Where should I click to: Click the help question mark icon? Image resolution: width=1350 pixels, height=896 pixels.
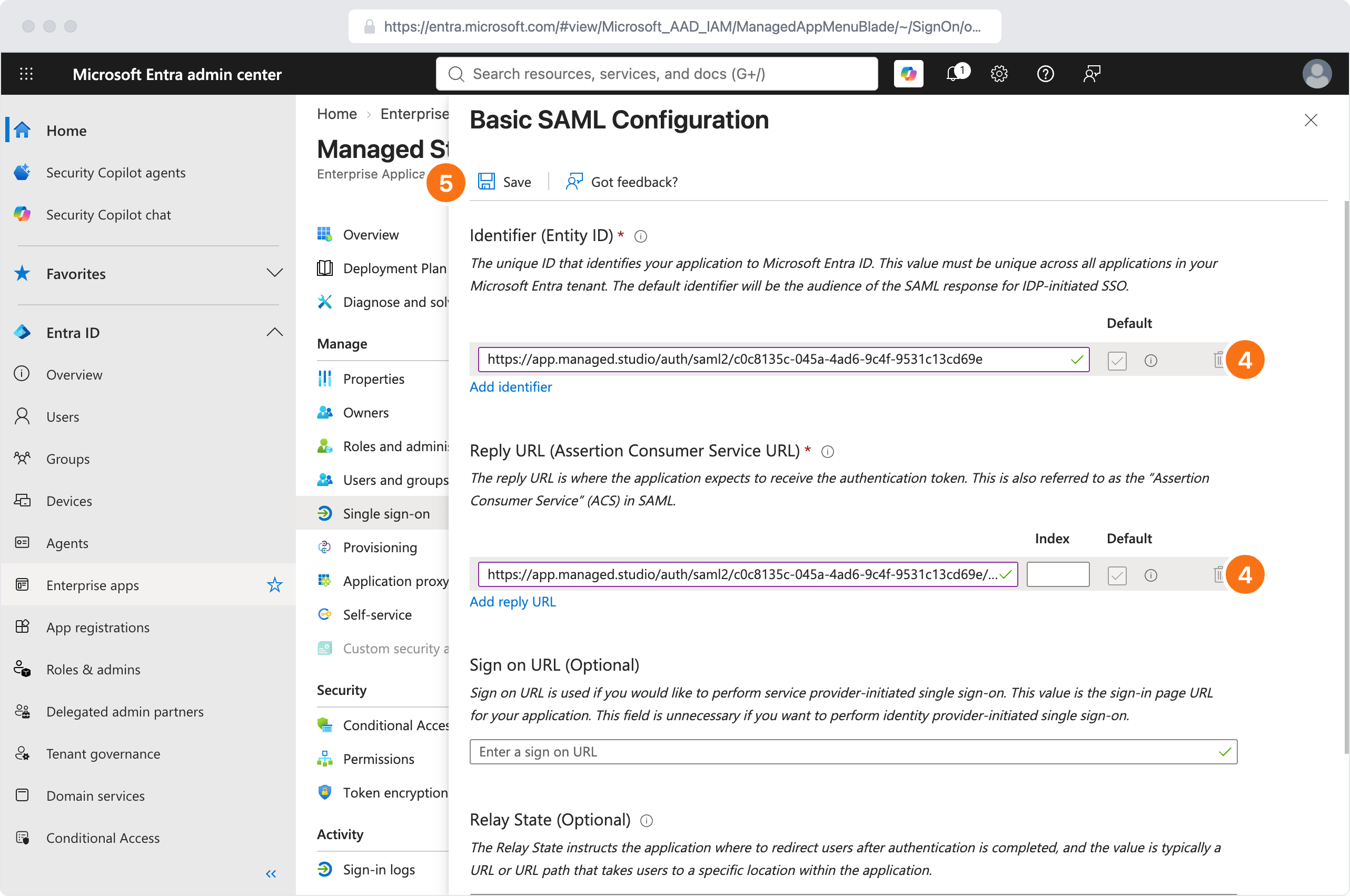[1045, 74]
